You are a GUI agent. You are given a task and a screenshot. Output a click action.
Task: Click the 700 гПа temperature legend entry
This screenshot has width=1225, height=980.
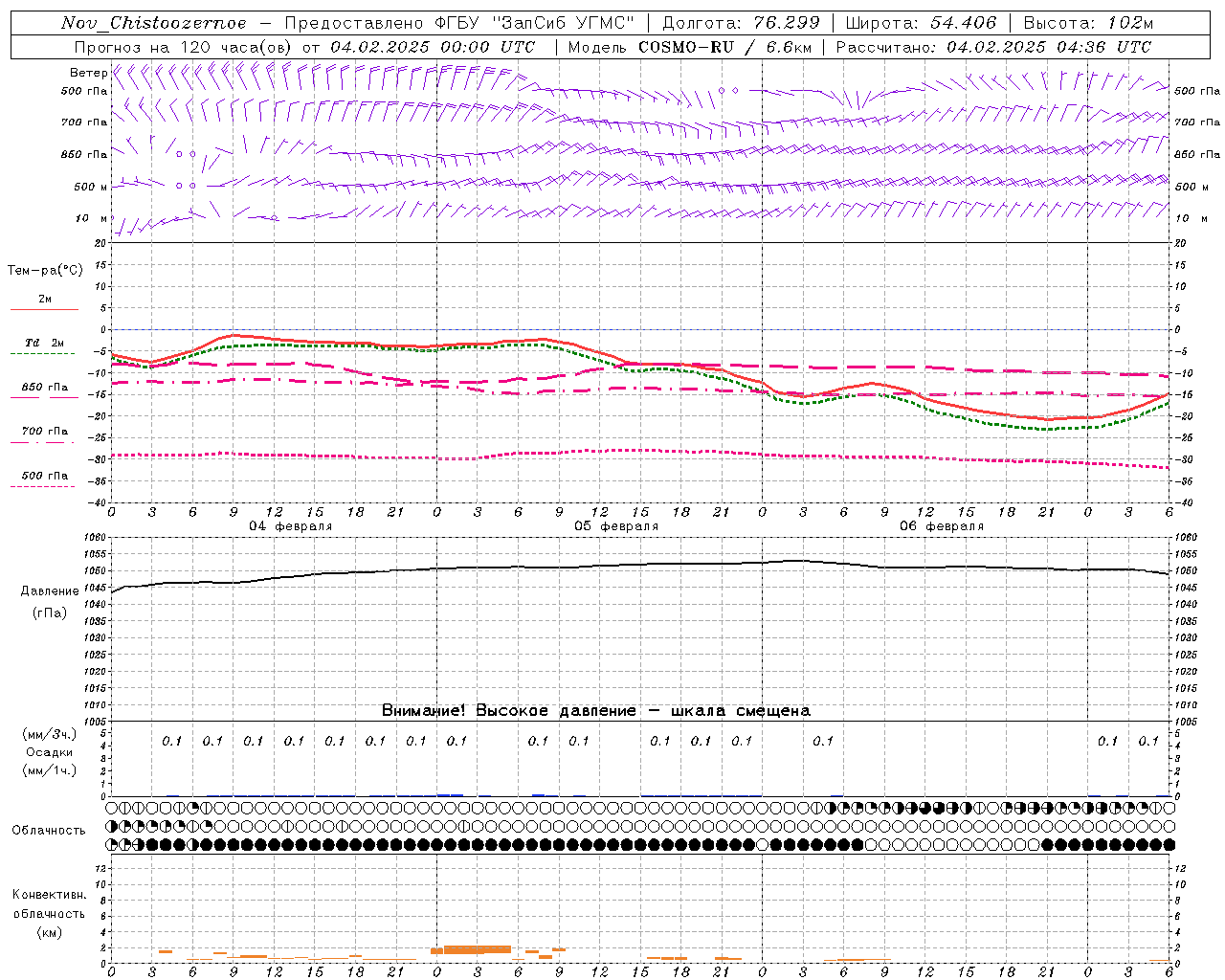tap(44, 432)
